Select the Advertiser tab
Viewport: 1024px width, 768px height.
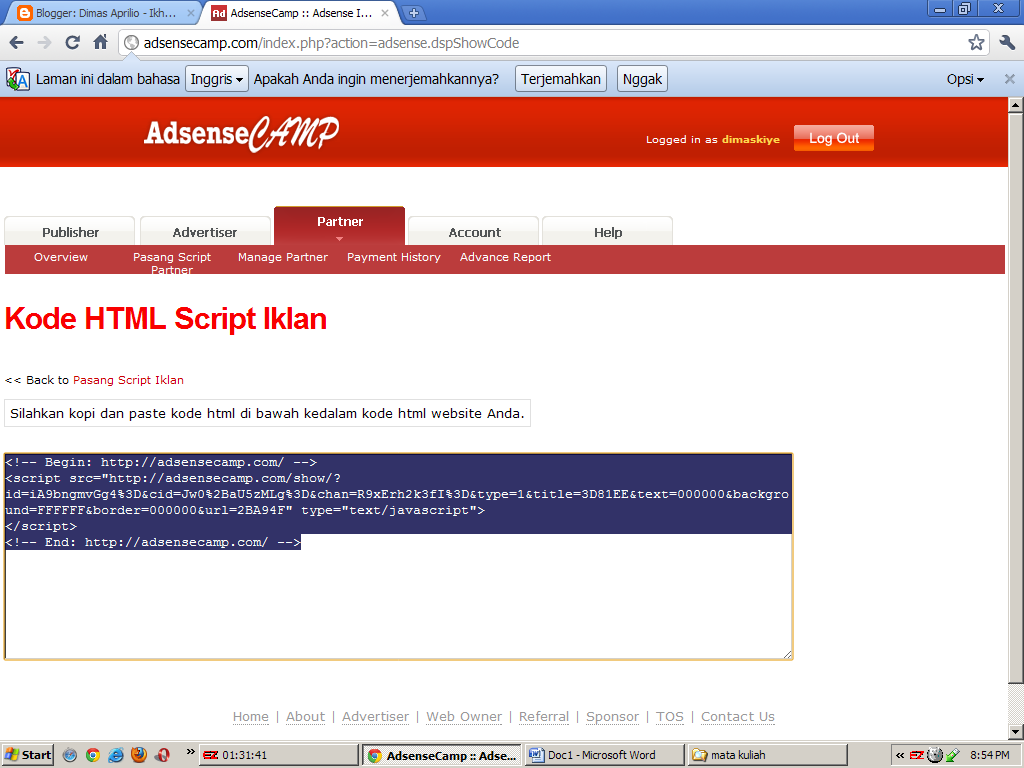[205, 232]
